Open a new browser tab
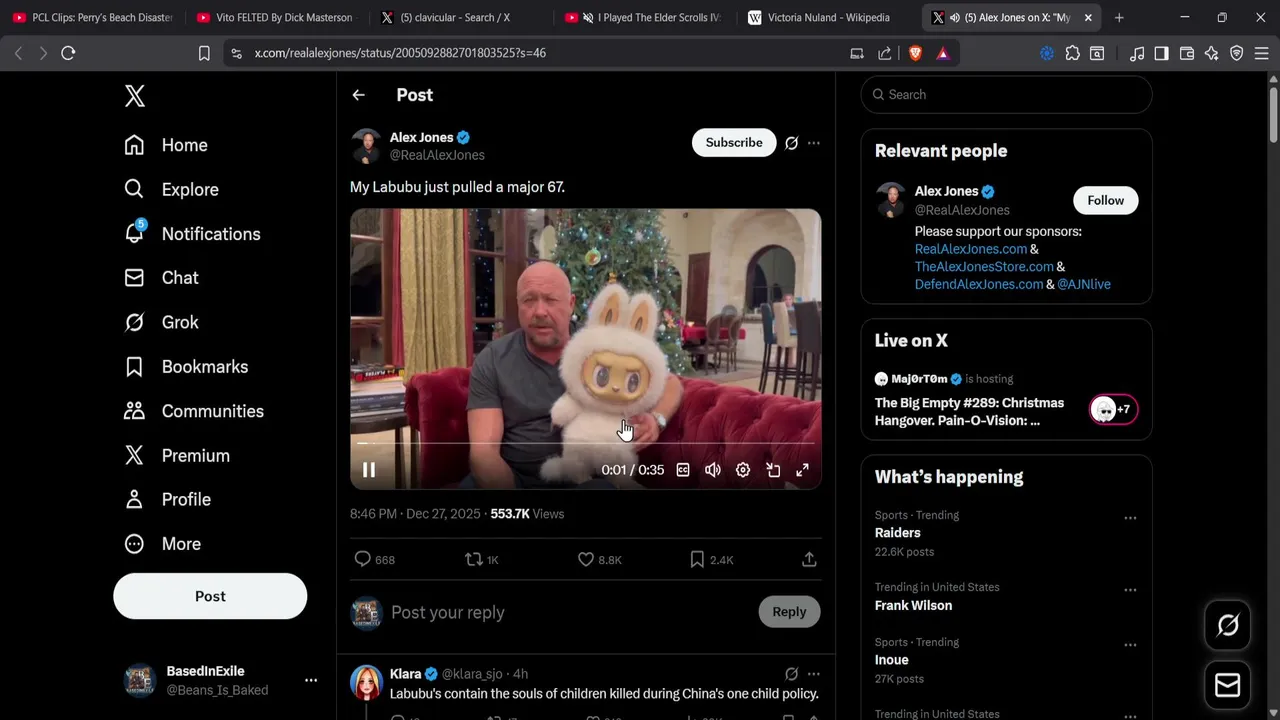This screenshot has width=1280, height=720. (x=1119, y=18)
